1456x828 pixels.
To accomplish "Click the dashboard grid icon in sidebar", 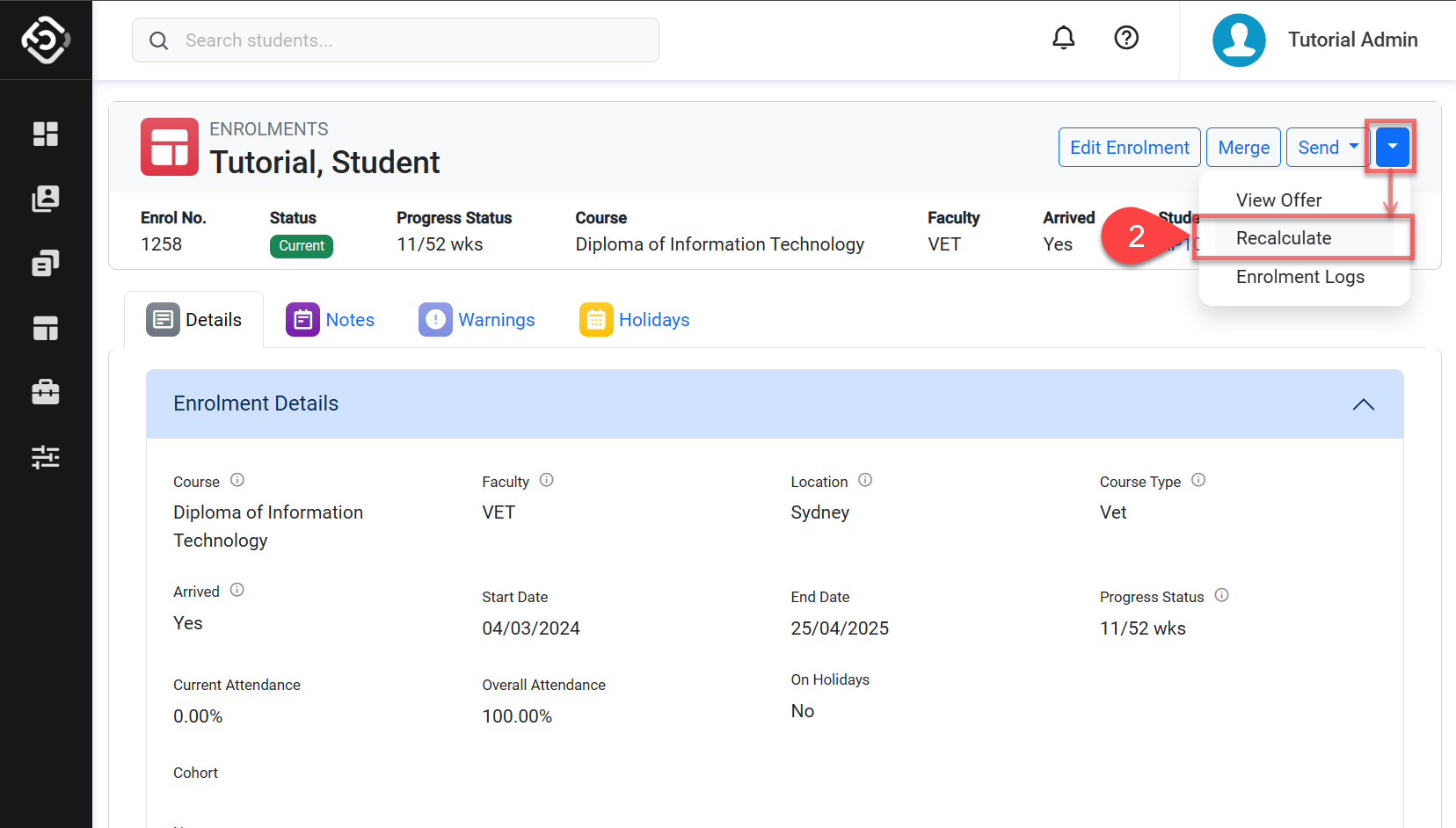I will [x=46, y=134].
